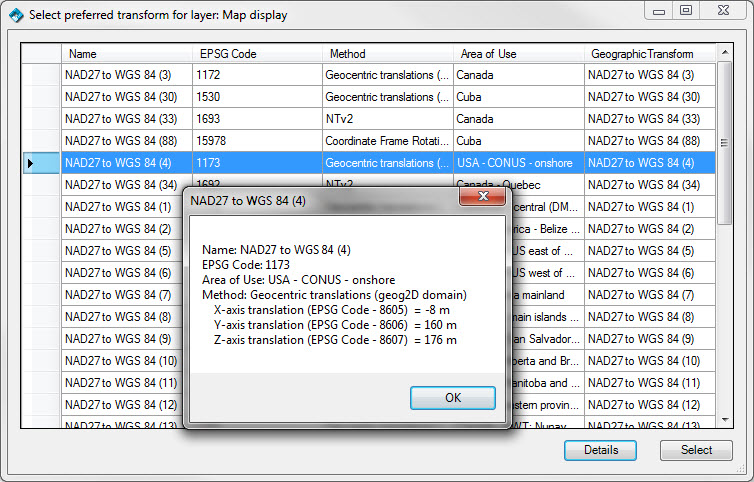The image size is (754, 482).
Task: Select name cell NAD27 to WGS 84 (34)
Action: tap(127, 185)
